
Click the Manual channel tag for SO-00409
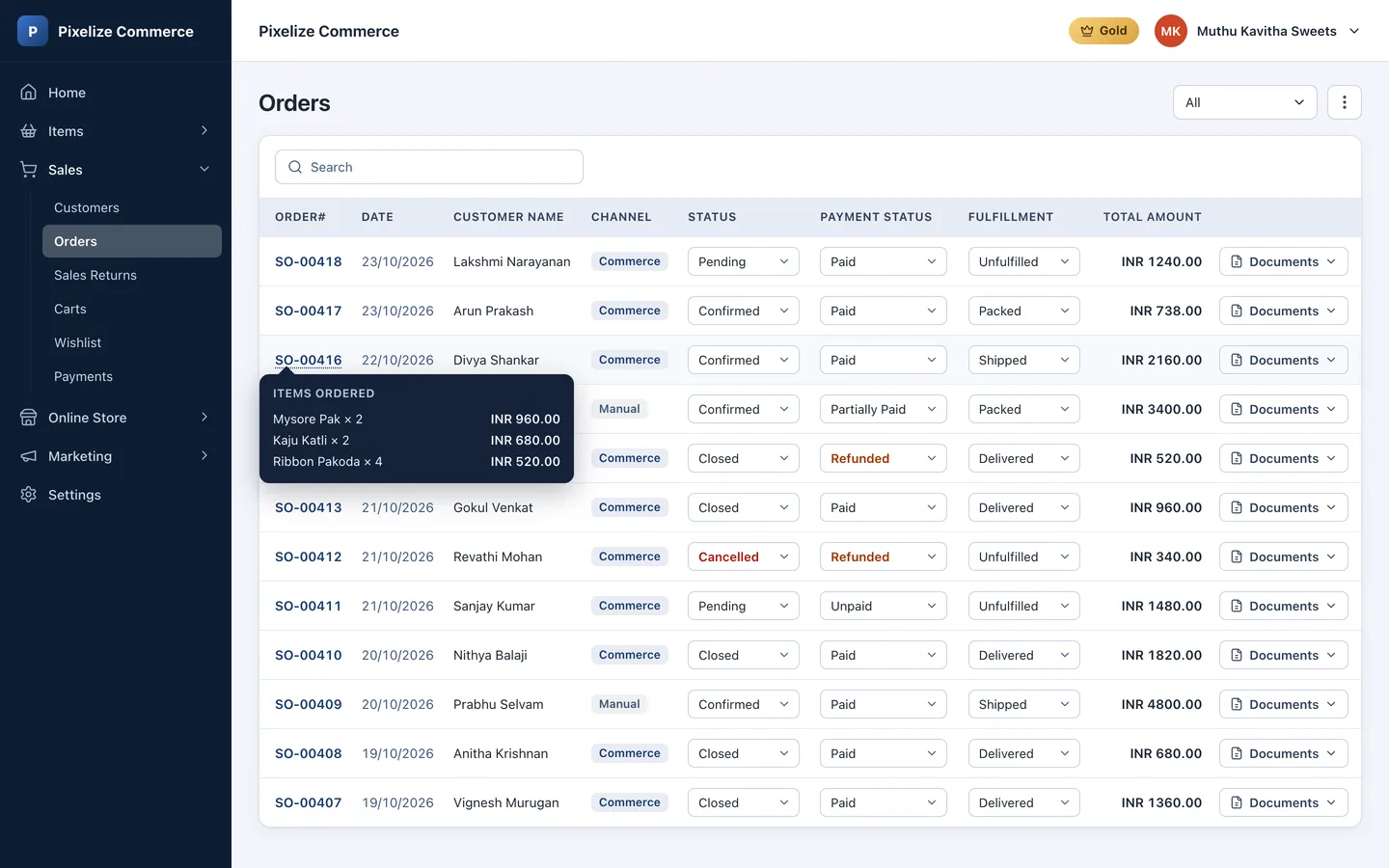[x=619, y=704]
